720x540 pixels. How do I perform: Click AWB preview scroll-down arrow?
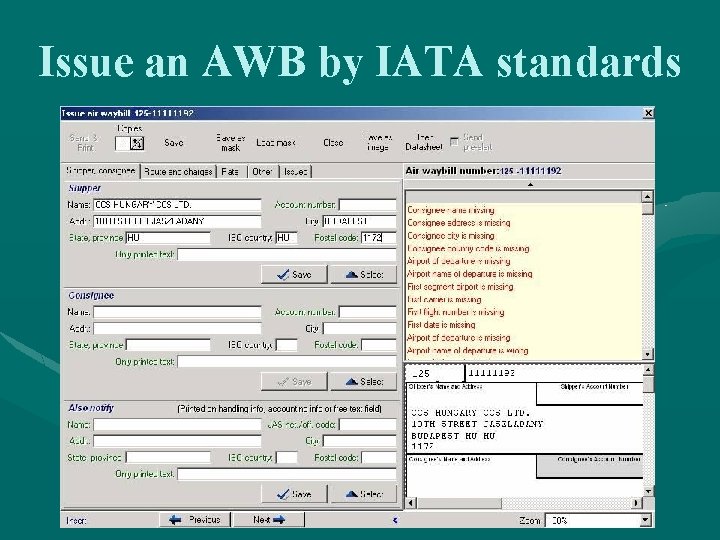click(x=647, y=491)
